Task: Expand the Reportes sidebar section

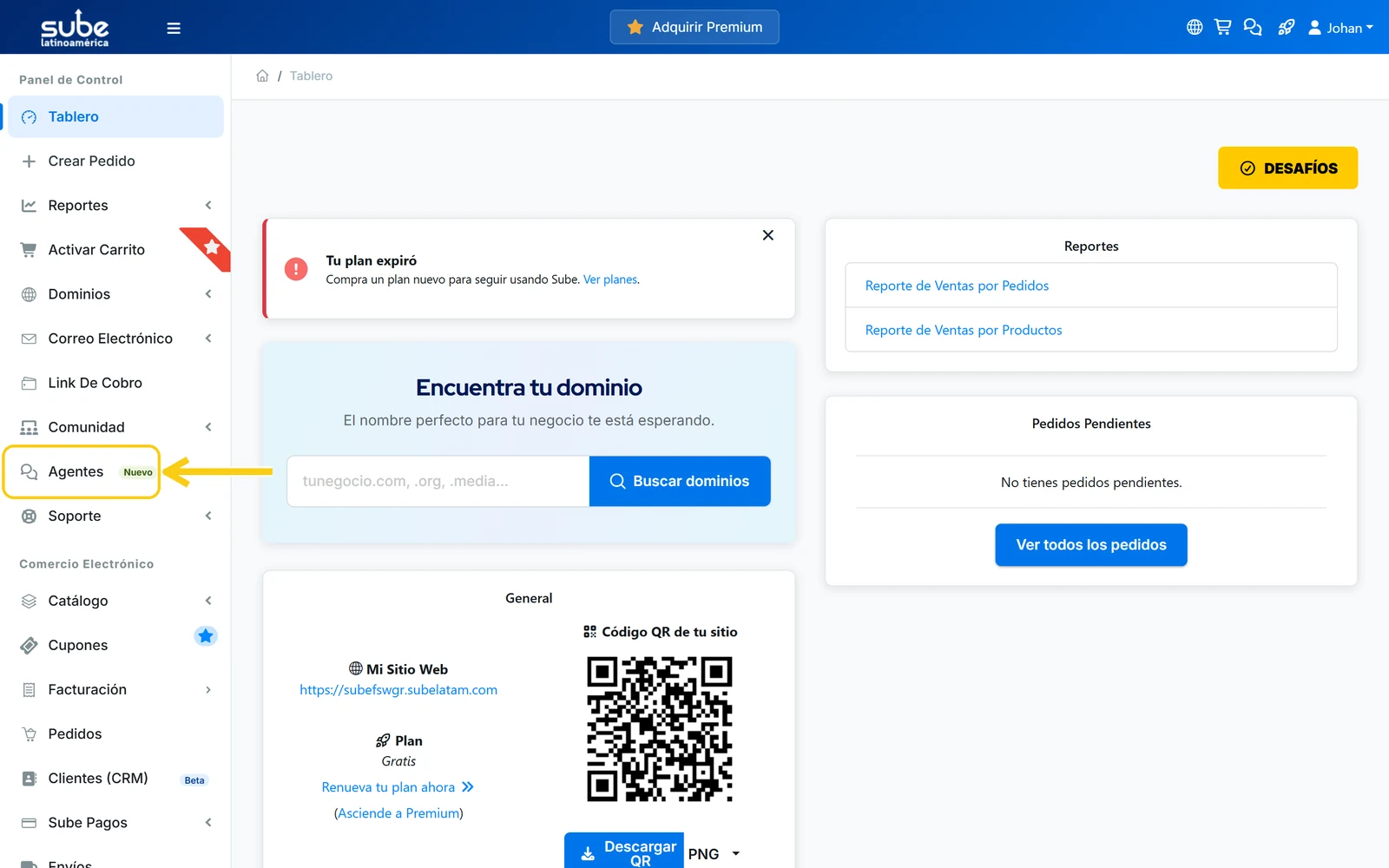Action: (115, 205)
